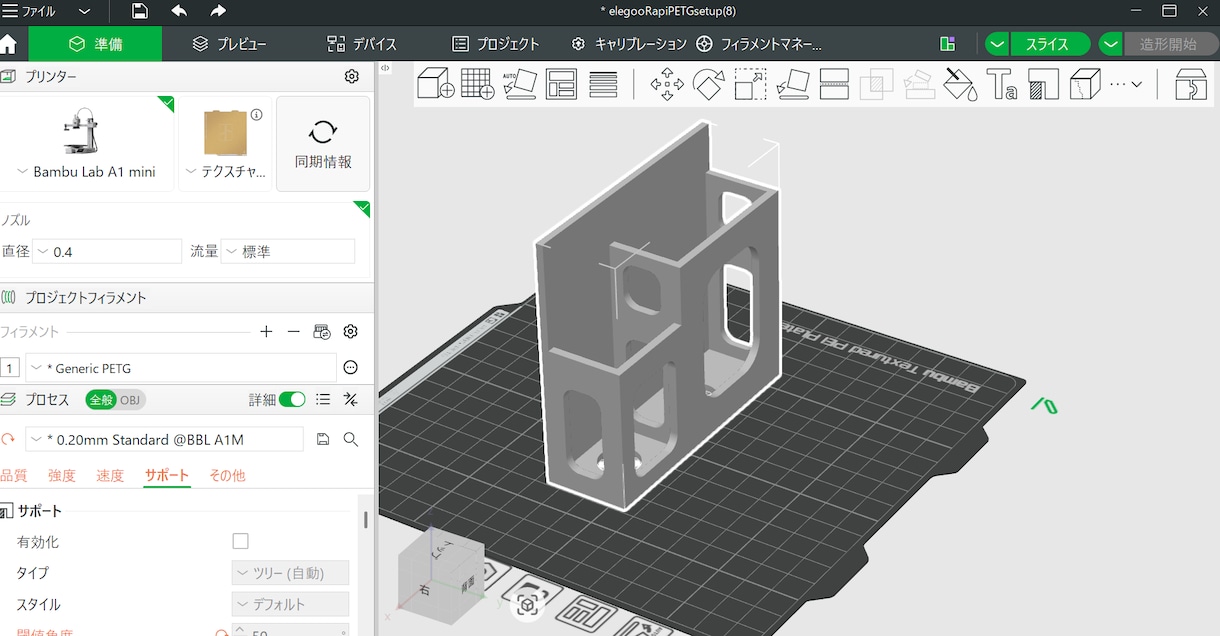Open the 強度 settings tab
This screenshot has height=636, width=1220.
point(62,476)
